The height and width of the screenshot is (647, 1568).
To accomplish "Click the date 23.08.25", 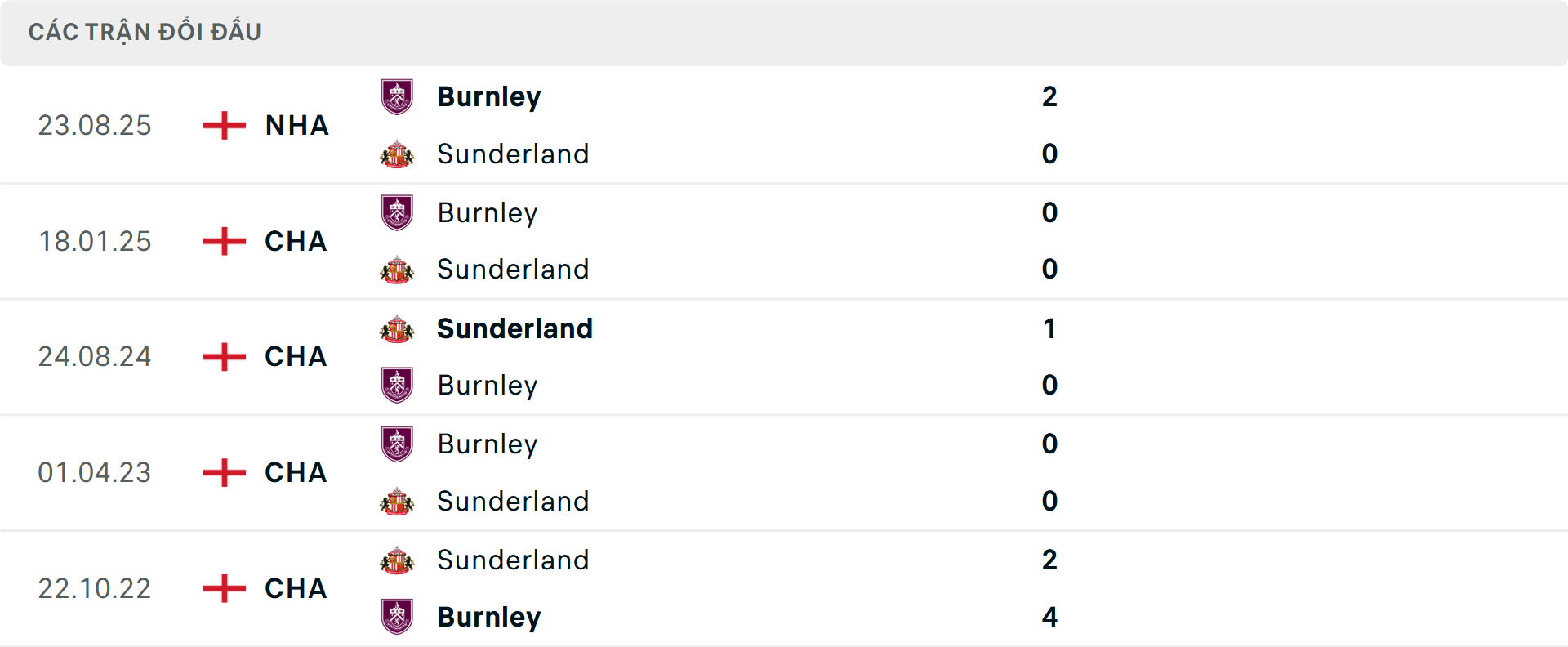I will click(95, 125).
